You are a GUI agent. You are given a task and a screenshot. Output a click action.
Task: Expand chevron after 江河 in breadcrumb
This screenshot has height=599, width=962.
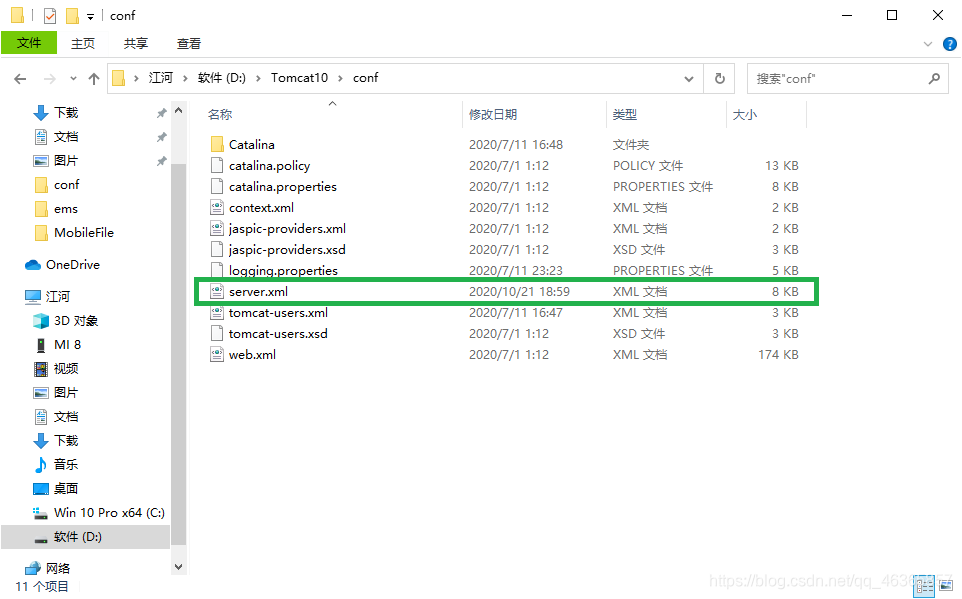point(185,79)
